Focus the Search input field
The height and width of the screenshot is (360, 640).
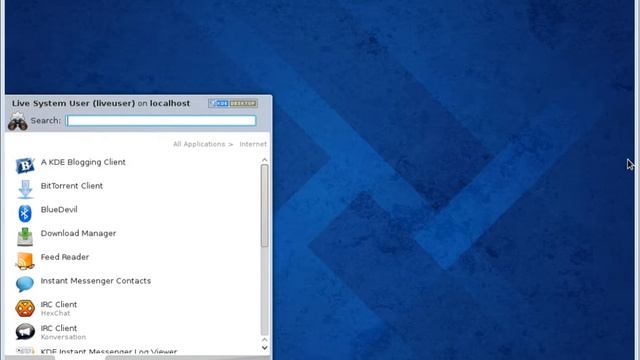click(x=161, y=120)
